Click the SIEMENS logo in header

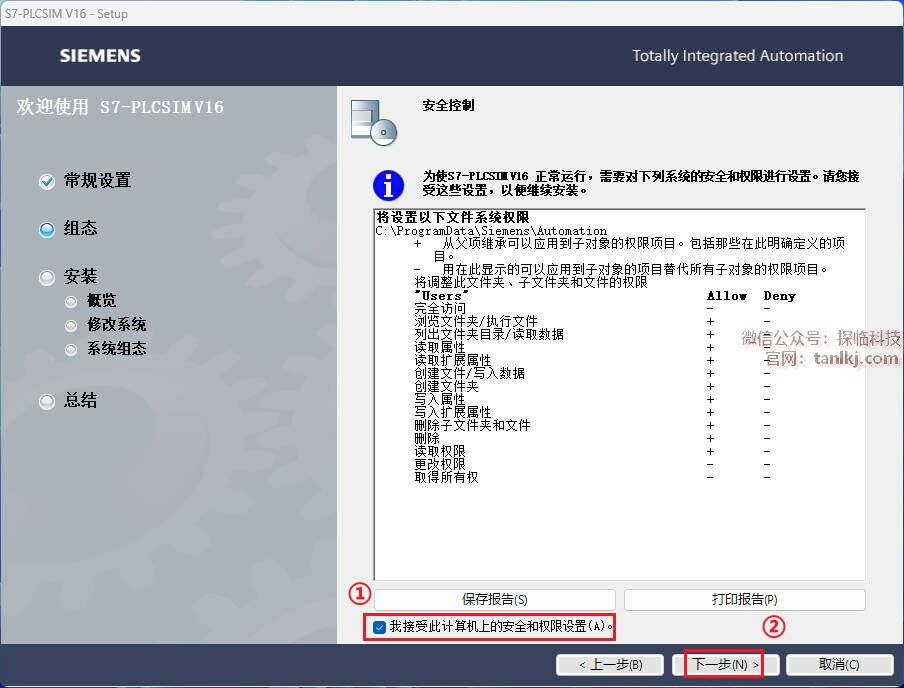100,55
